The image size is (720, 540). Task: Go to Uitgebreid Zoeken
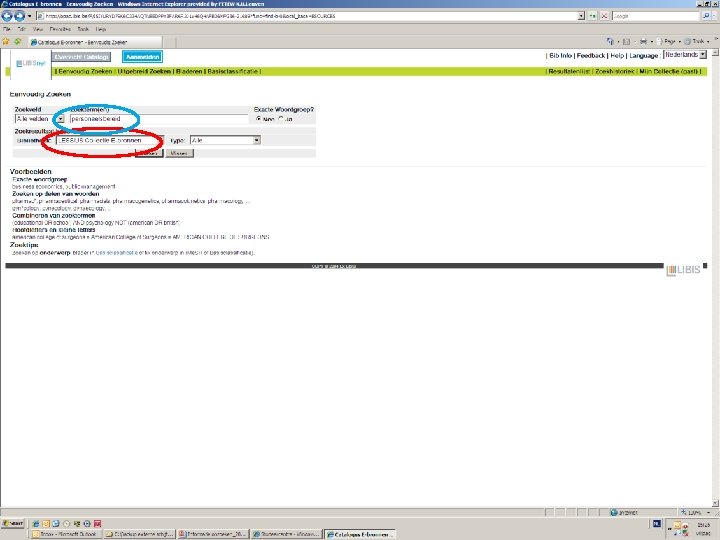144,72
